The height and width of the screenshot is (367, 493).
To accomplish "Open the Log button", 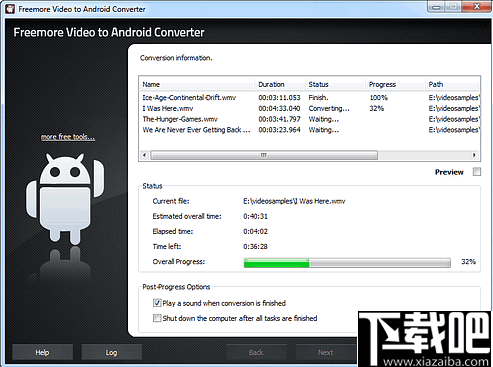I will [111, 352].
